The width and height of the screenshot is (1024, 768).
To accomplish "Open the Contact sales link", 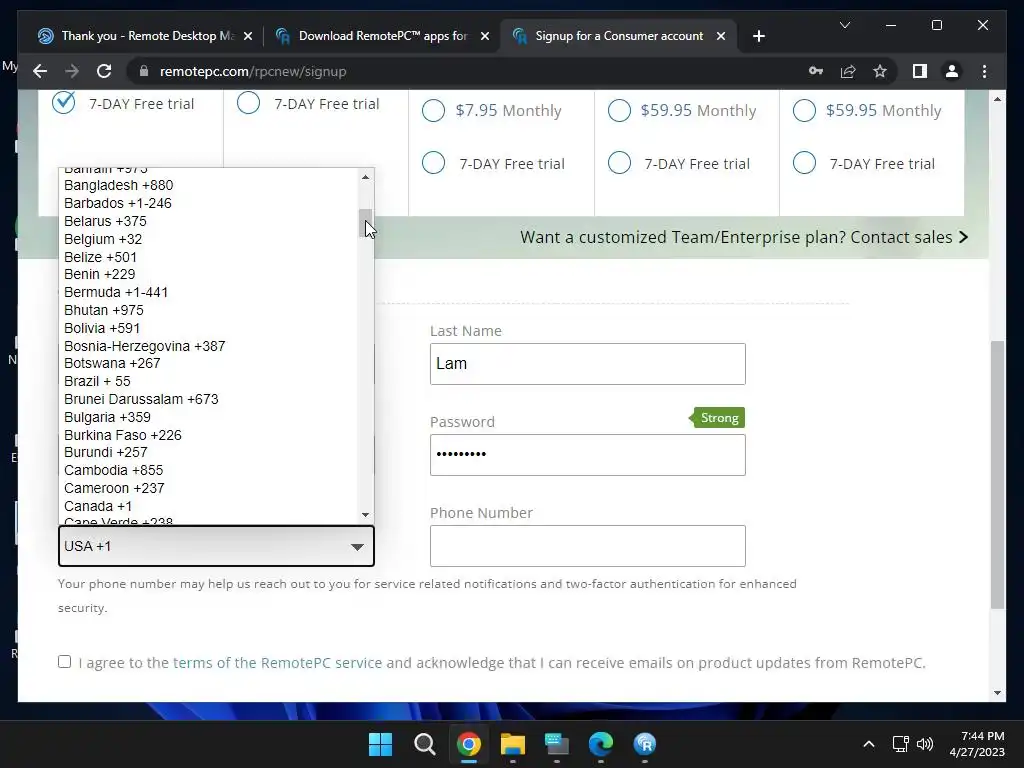I will (x=908, y=237).
